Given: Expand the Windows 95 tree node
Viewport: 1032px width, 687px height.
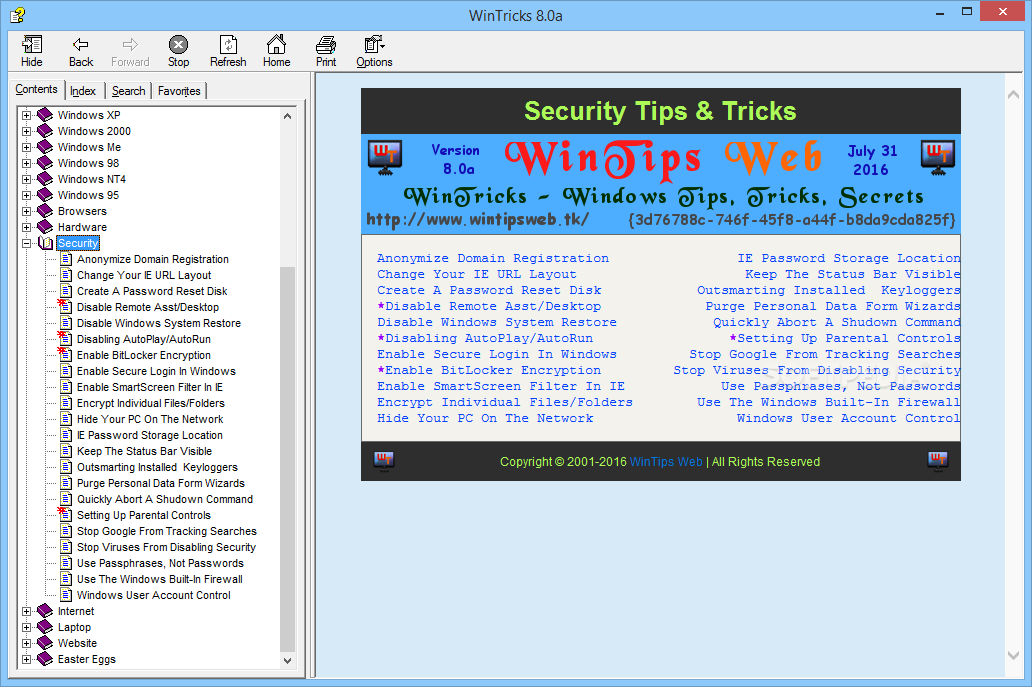Looking at the screenshot, I should [x=26, y=195].
